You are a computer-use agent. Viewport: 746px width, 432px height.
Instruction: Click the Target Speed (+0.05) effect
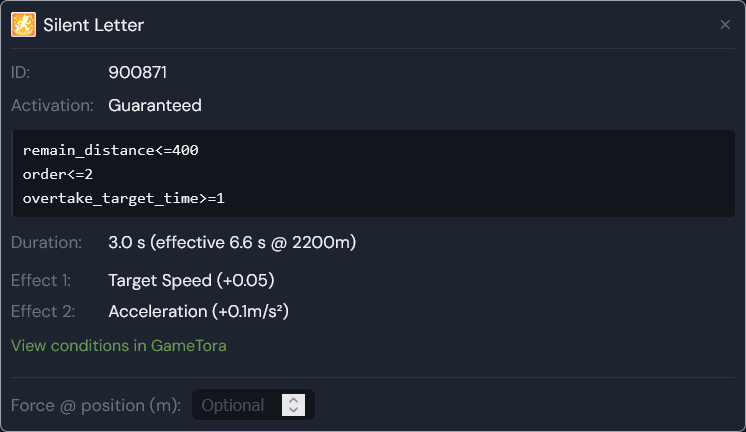tap(191, 280)
